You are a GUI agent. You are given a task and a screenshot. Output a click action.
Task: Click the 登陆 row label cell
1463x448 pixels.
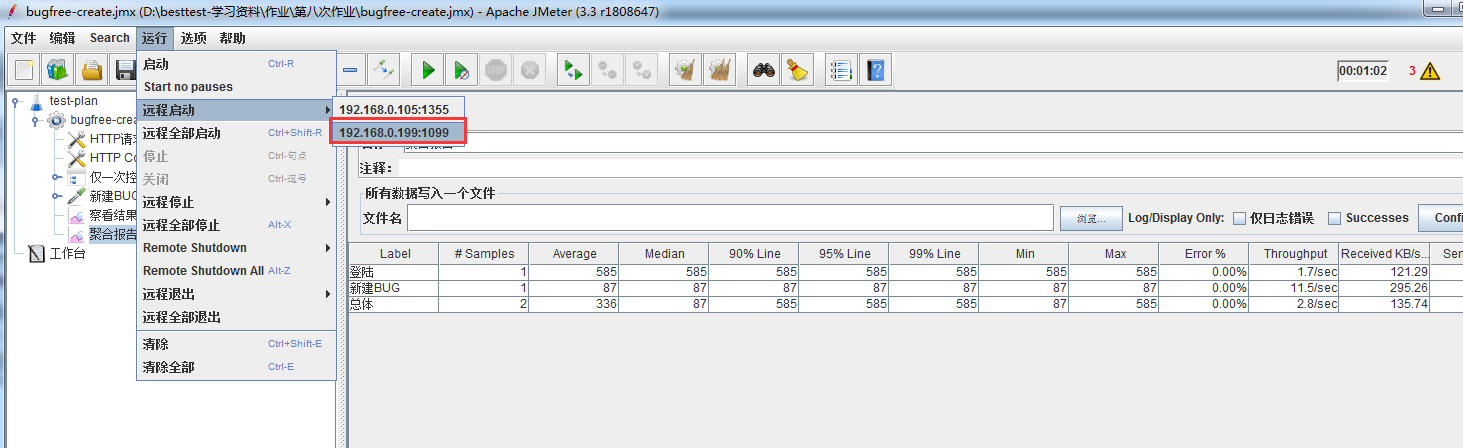393,272
